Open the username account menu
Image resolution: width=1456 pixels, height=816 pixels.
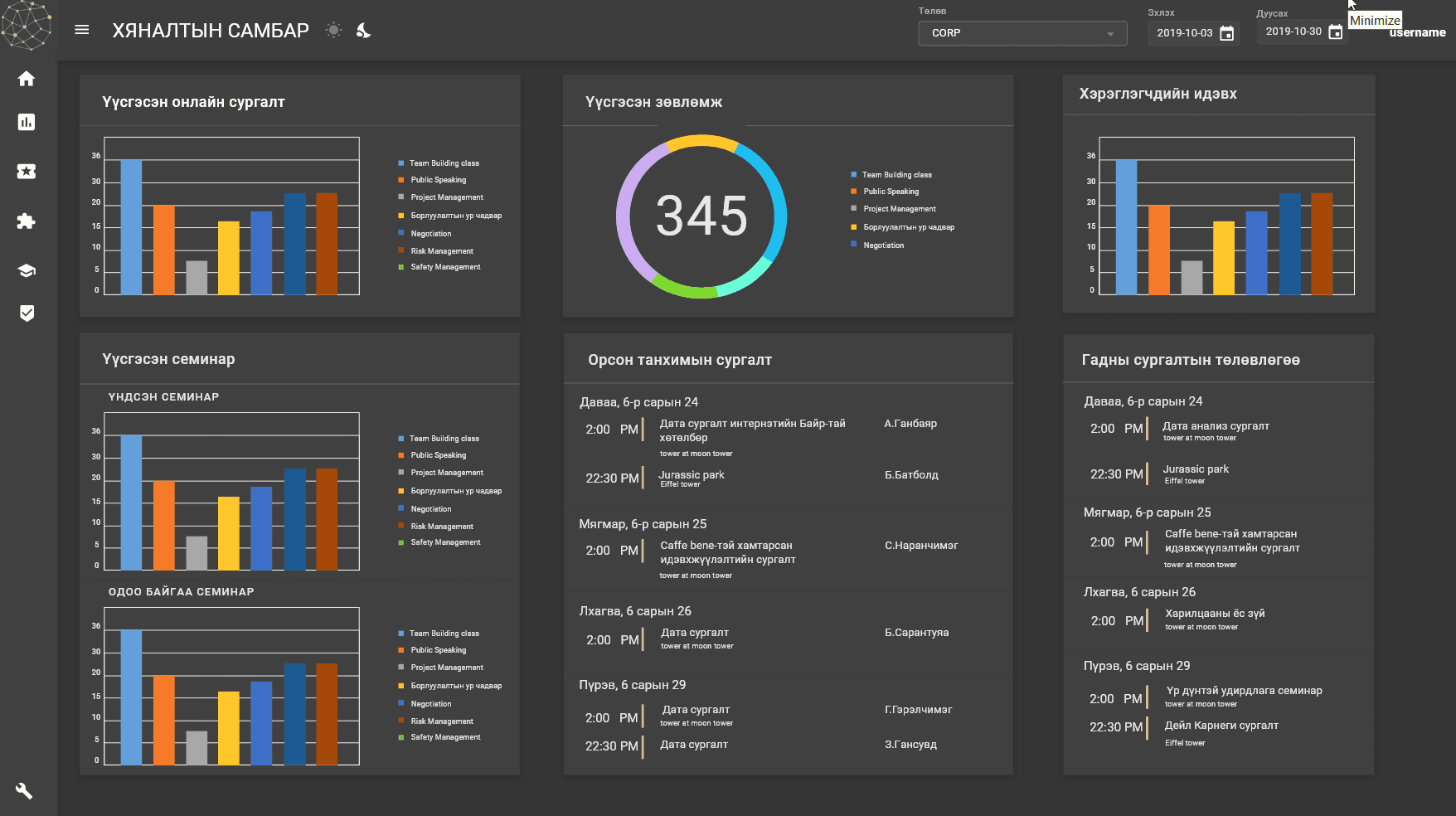pyautogui.click(x=1417, y=33)
